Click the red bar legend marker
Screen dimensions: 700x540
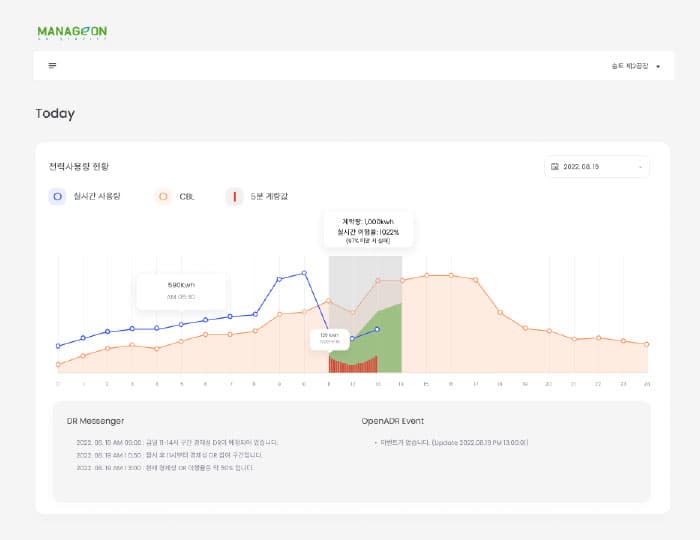coord(235,196)
